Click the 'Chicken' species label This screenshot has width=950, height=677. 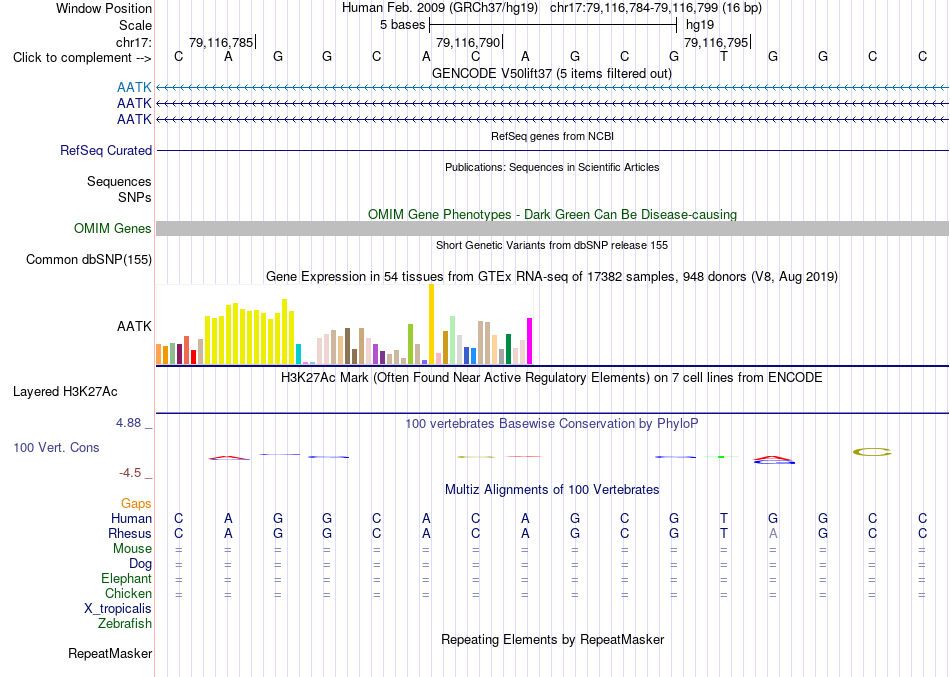tap(128, 593)
